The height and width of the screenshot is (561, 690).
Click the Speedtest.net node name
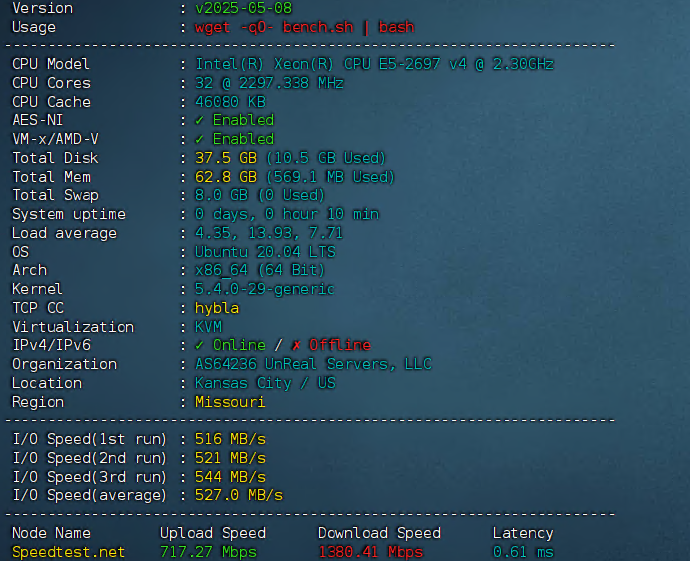pyautogui.click(x=68, y=552)
